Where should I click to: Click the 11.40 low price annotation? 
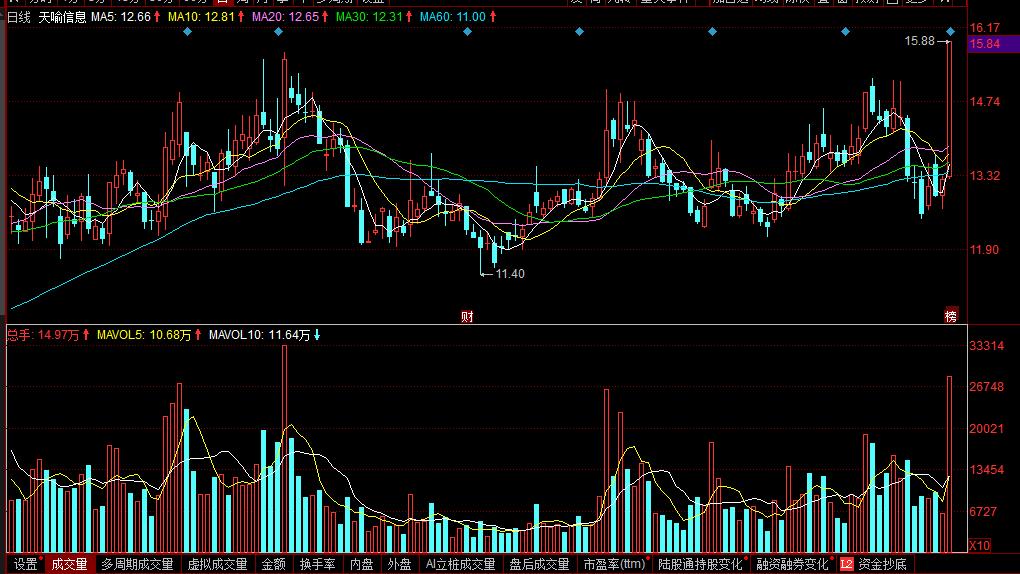tap(510, 274)
